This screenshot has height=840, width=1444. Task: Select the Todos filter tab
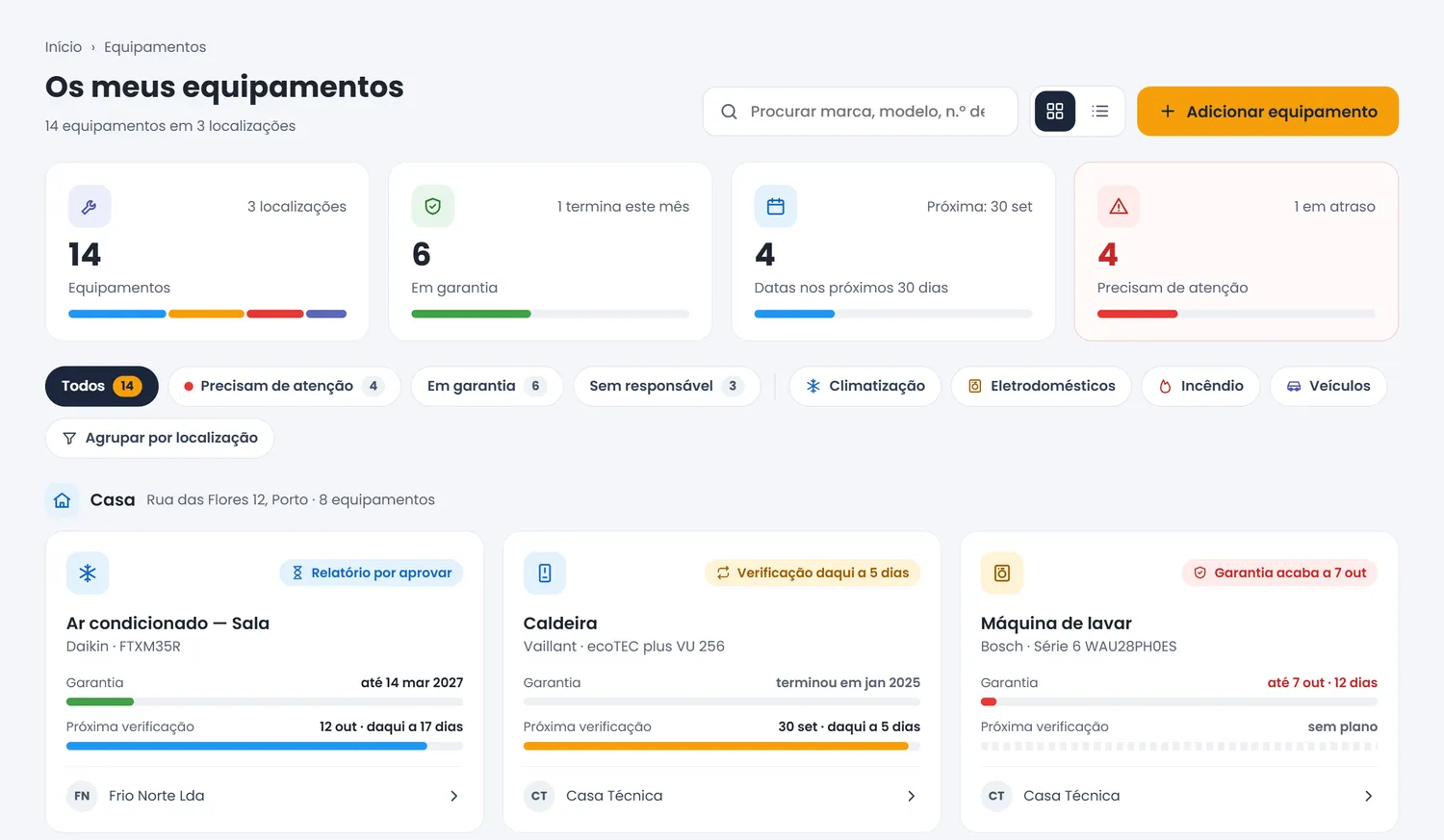click(x=102, y=386)
